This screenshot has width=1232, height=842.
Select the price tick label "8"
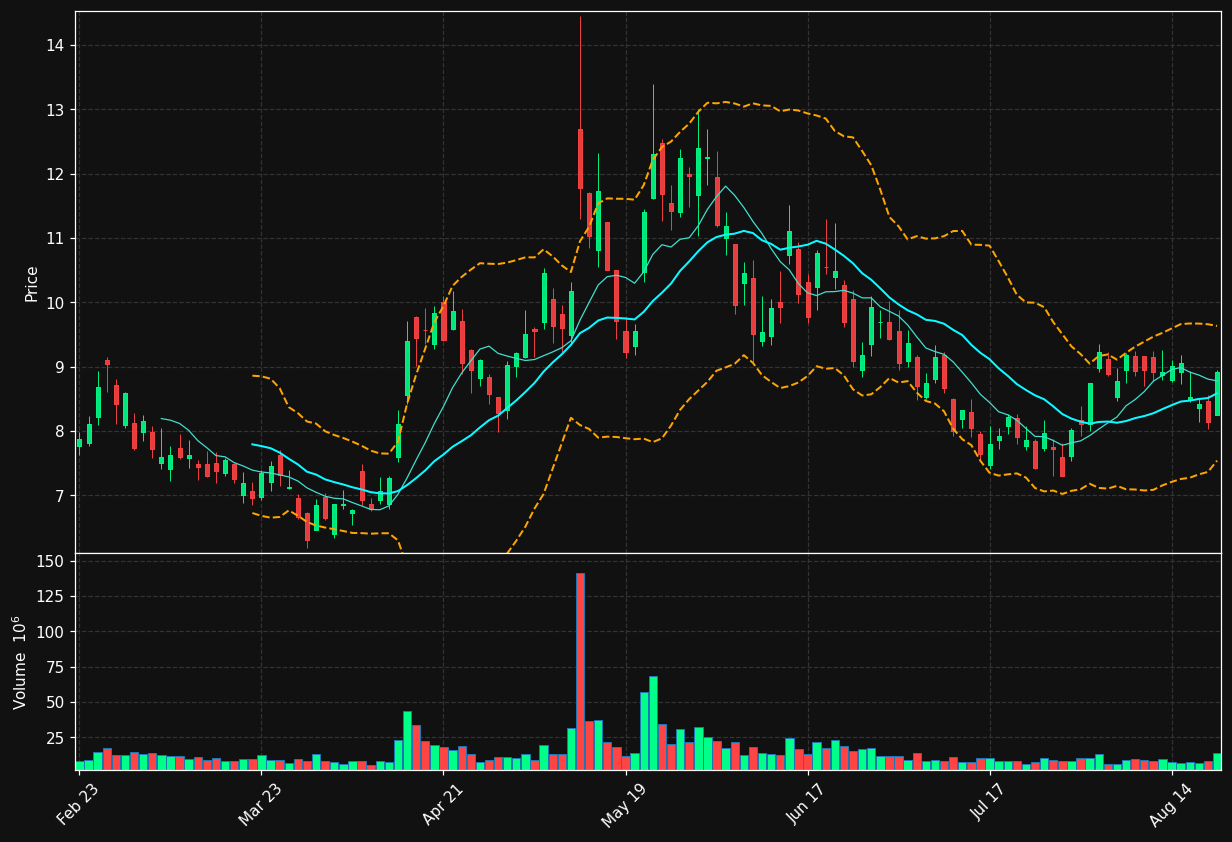[x=59, y=431]
